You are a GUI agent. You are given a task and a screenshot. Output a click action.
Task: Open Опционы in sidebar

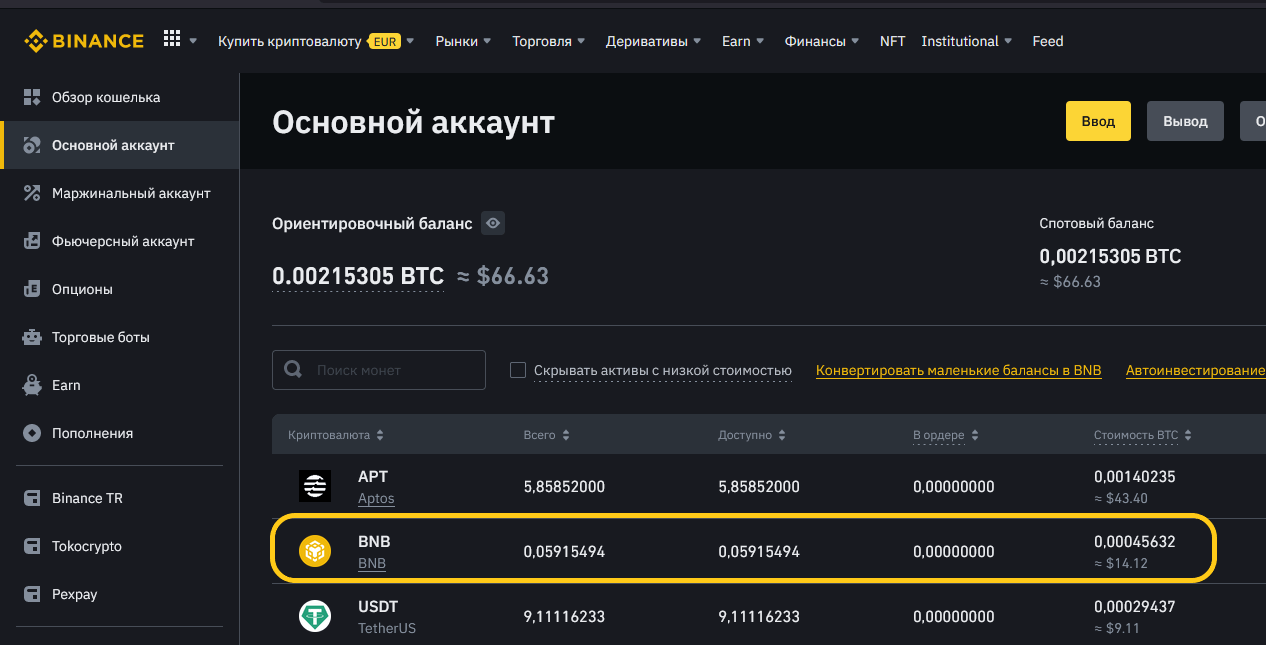(x=82, y=289)
